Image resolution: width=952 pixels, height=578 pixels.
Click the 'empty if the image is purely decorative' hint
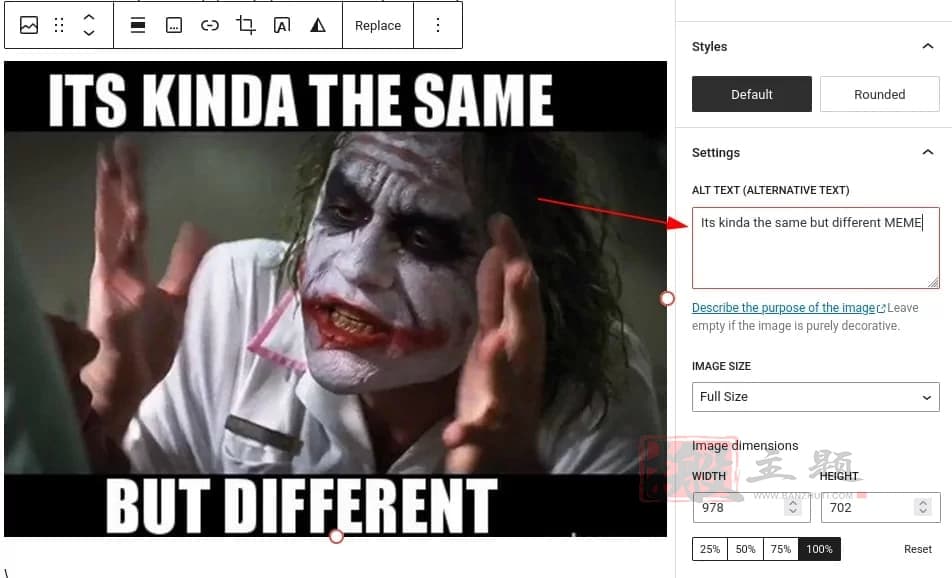pos(796,326)
